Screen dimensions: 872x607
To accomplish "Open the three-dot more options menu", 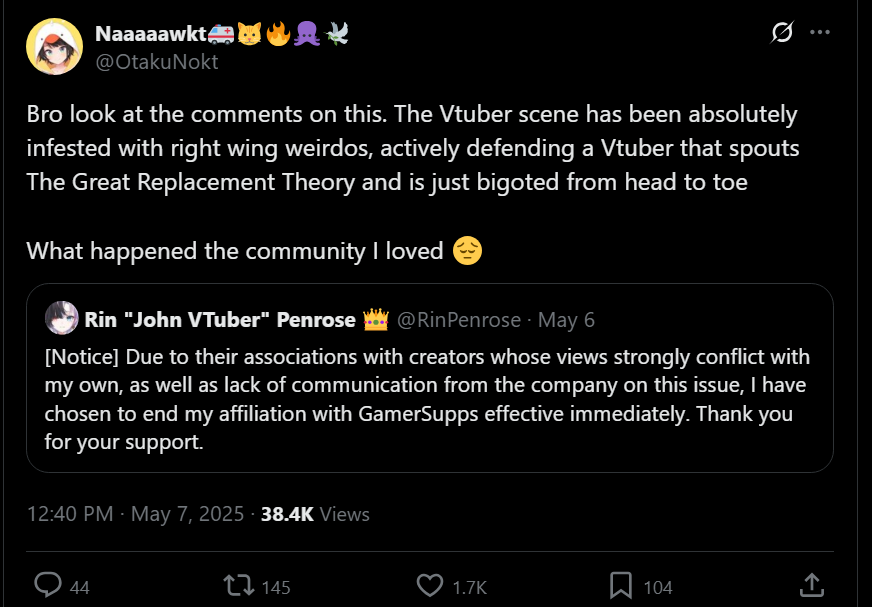I will tap(820, 33).
